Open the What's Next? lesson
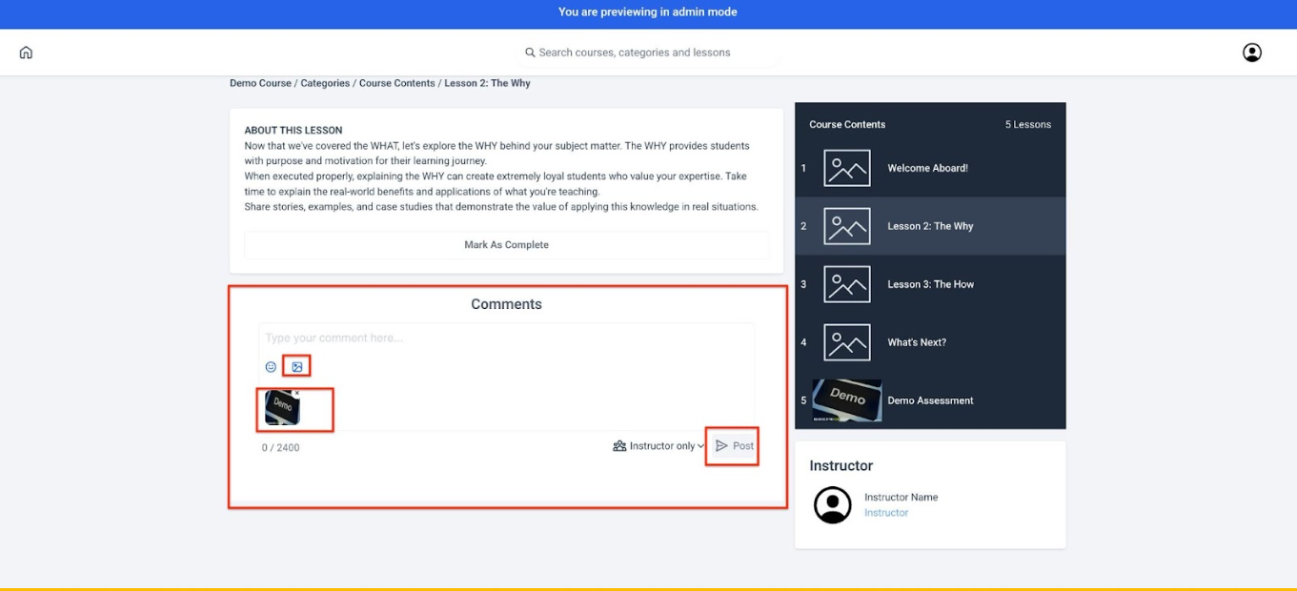1297x591 pixels. (x=930, y=342)
